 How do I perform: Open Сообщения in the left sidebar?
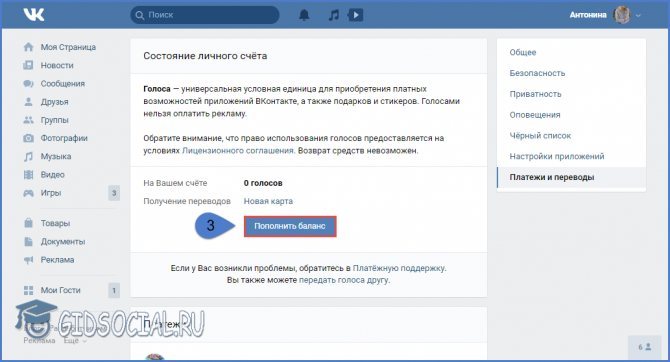click(x=62, y=84)
